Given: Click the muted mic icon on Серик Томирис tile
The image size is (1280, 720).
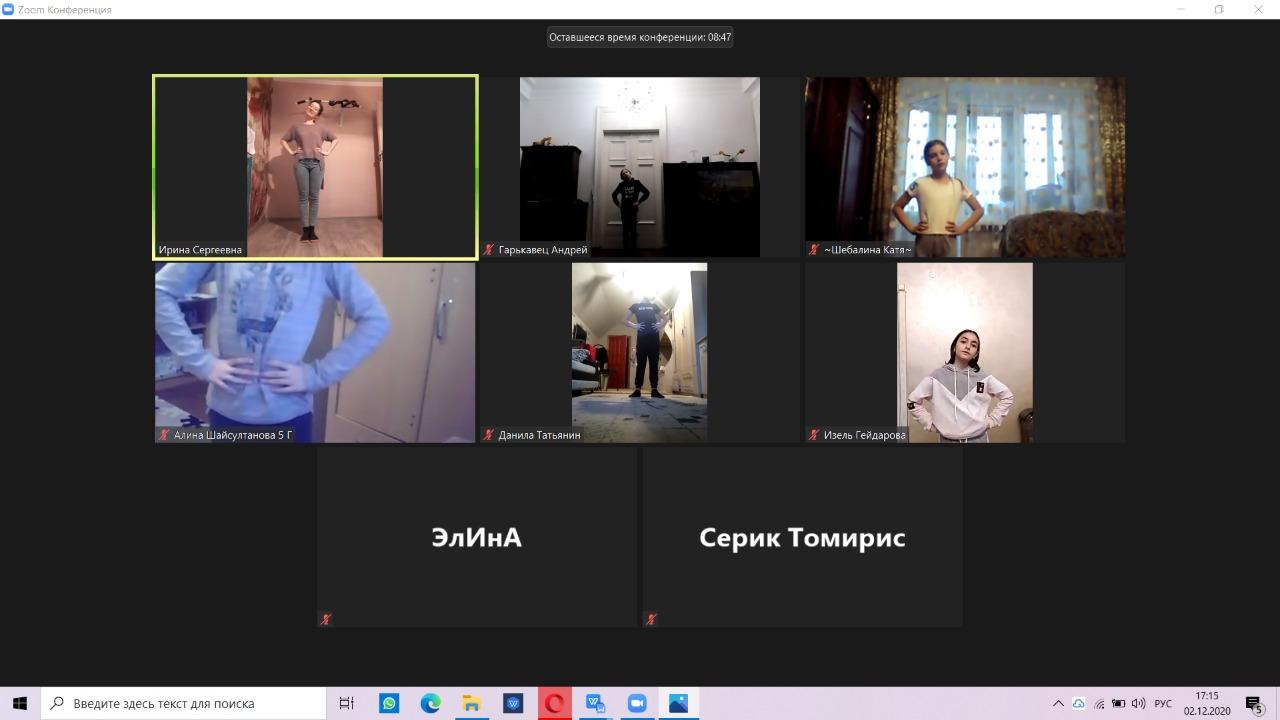Looking at the screenshot, I should (x=651, y=619).
